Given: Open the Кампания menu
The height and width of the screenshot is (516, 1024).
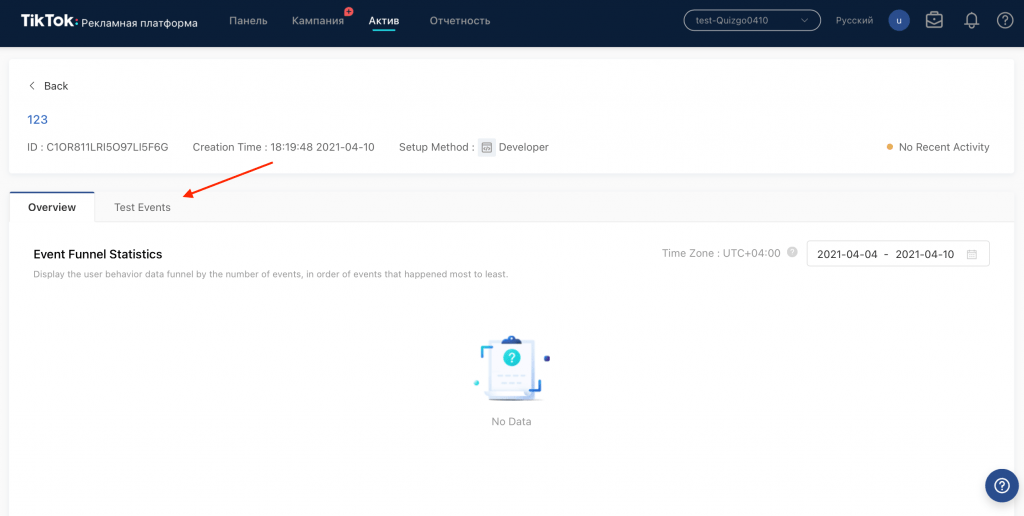Looking at the screenshot, I should pyautogui.click(x=317, y=20).
